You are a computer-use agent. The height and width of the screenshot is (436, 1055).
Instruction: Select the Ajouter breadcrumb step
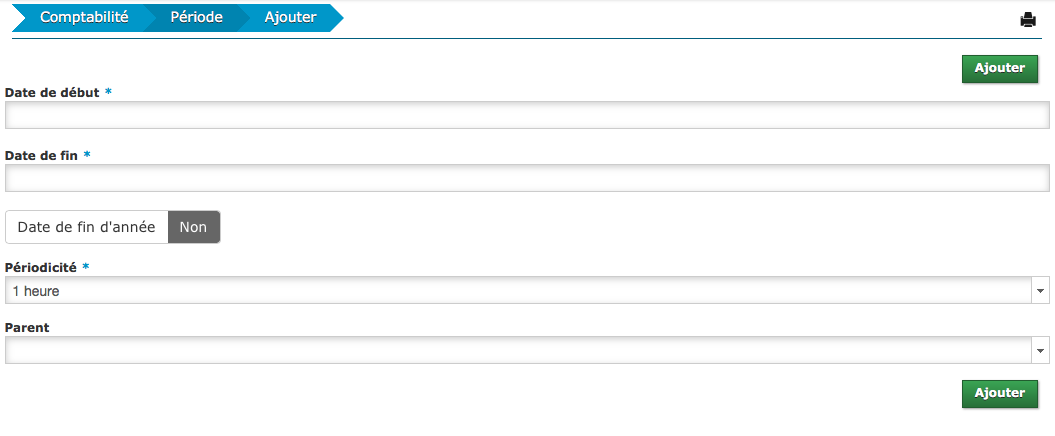[290, 18]
